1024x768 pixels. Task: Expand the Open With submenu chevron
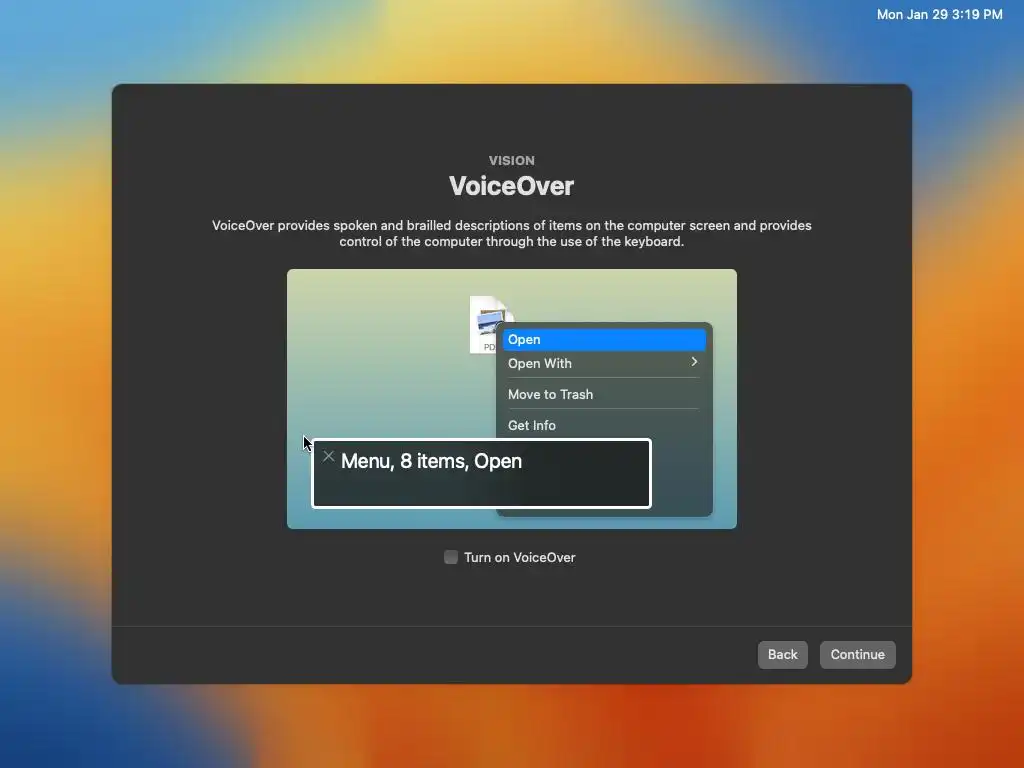click(694, 362)
